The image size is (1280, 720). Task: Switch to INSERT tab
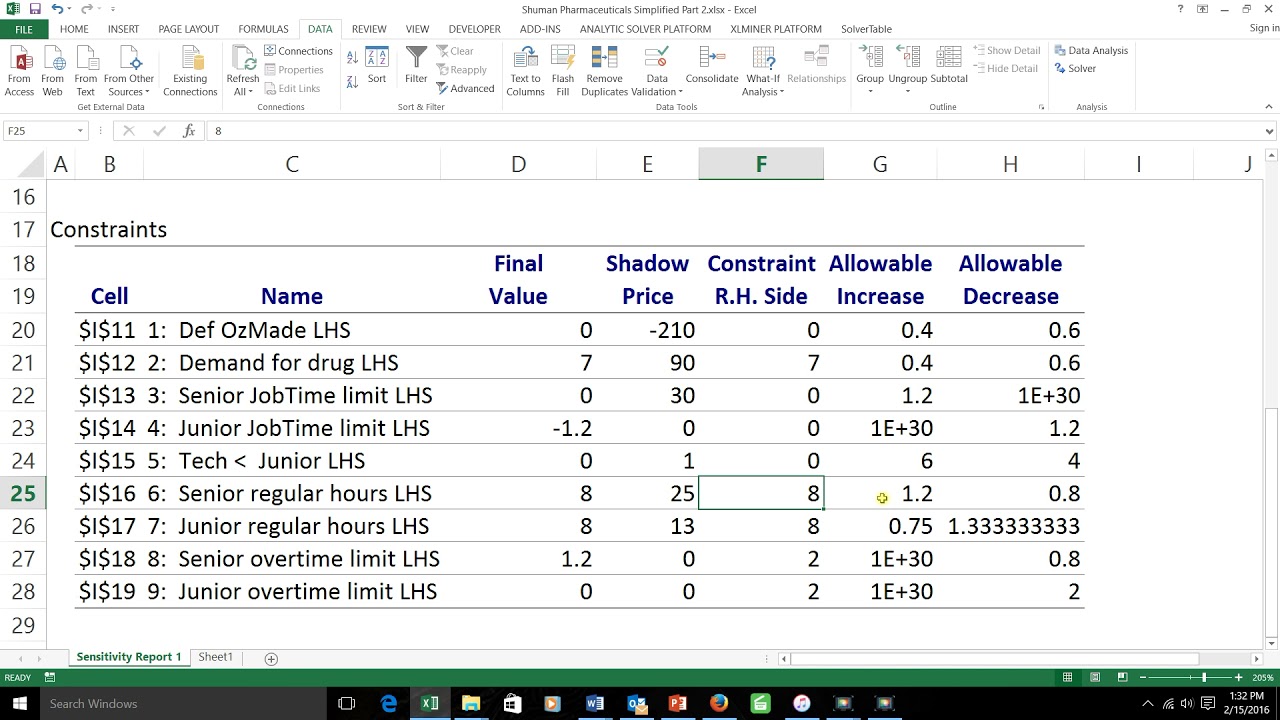coord(124,29)
